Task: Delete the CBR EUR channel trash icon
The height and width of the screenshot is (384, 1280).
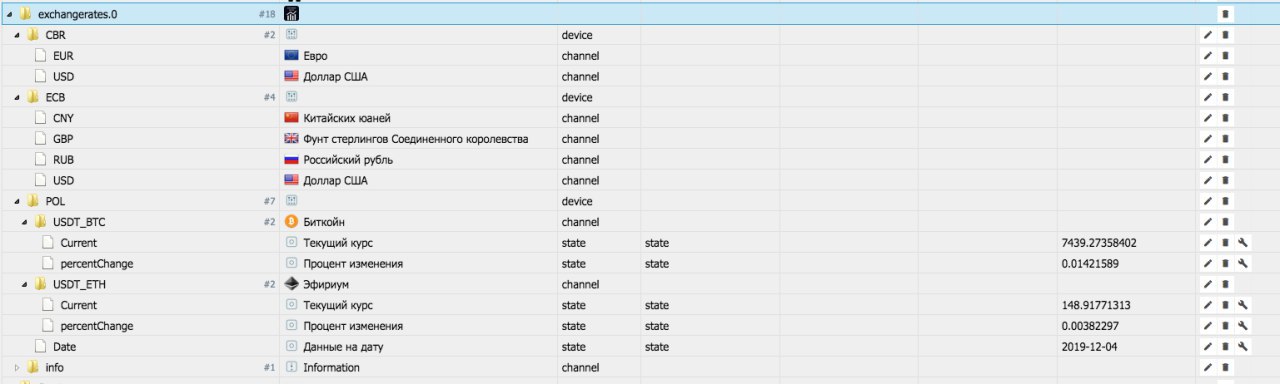Action: [x=1226, y=56]
